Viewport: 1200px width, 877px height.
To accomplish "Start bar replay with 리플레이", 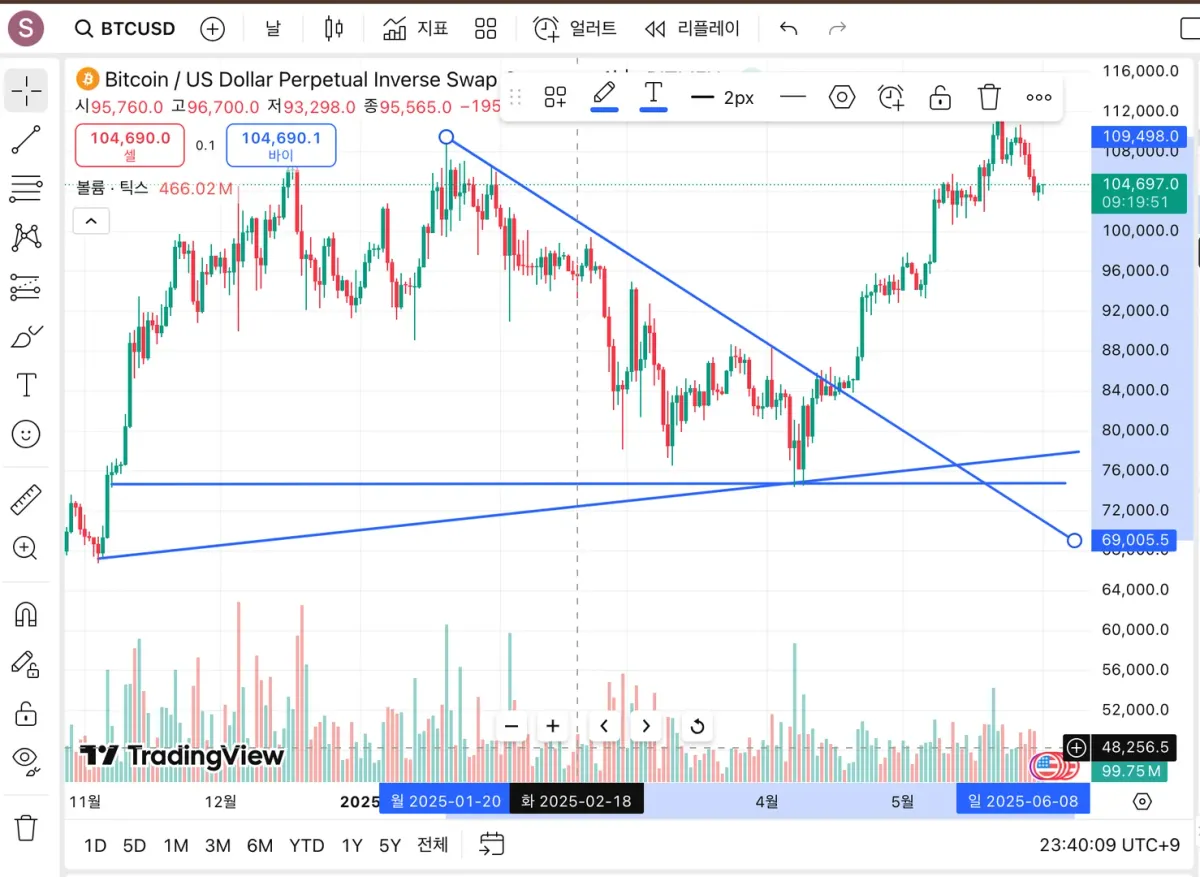I will 692,29.
